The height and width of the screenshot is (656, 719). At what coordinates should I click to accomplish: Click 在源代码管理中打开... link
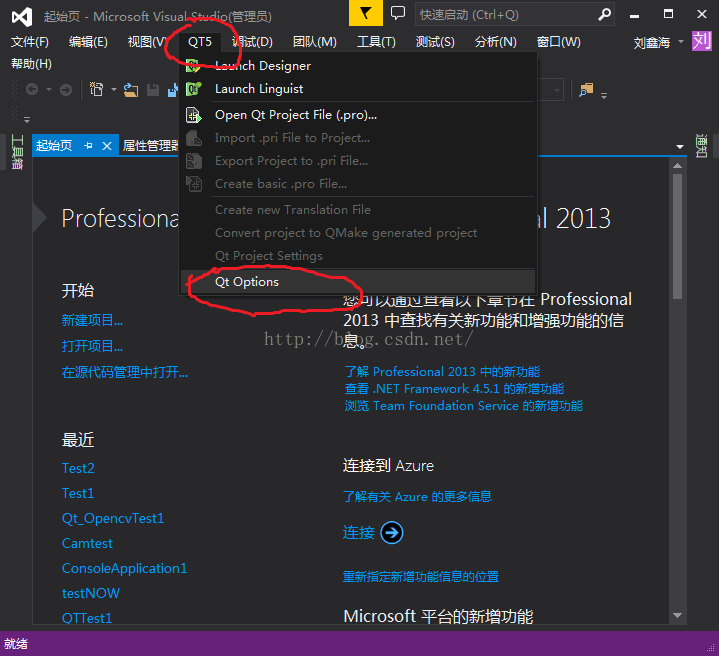point(125,372)
